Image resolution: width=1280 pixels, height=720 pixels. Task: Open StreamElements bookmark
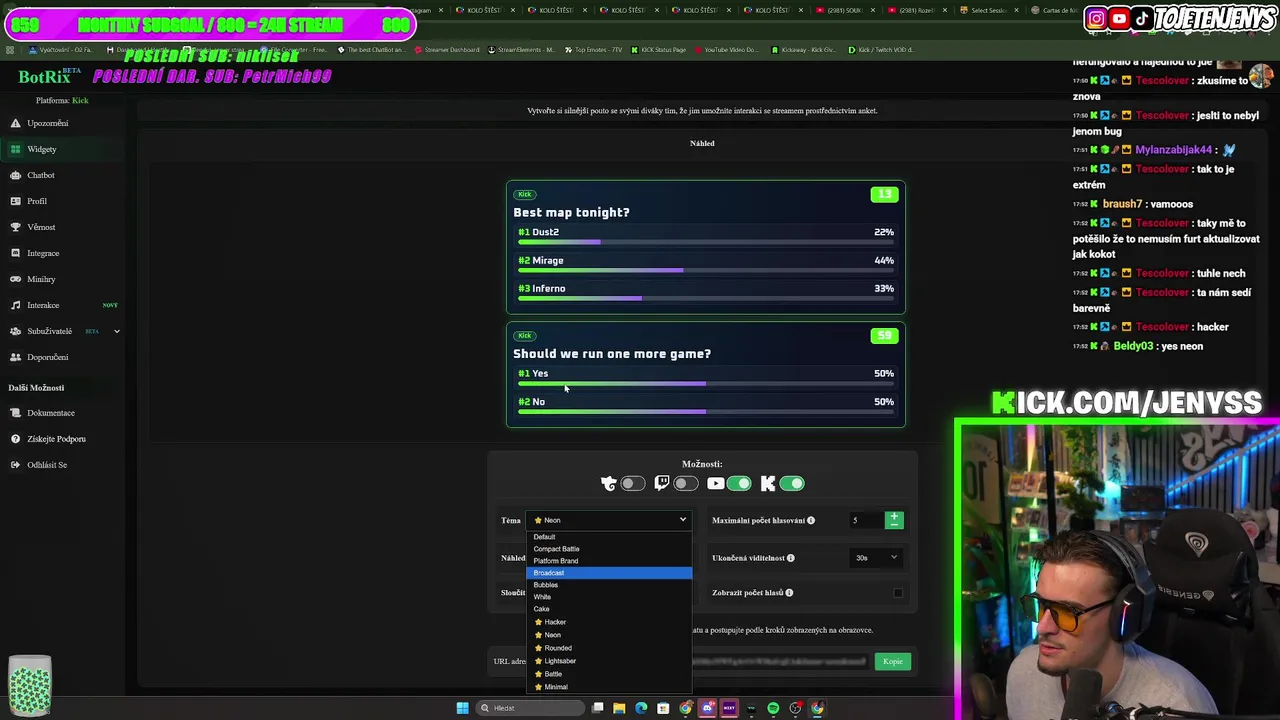click(521, 49)
